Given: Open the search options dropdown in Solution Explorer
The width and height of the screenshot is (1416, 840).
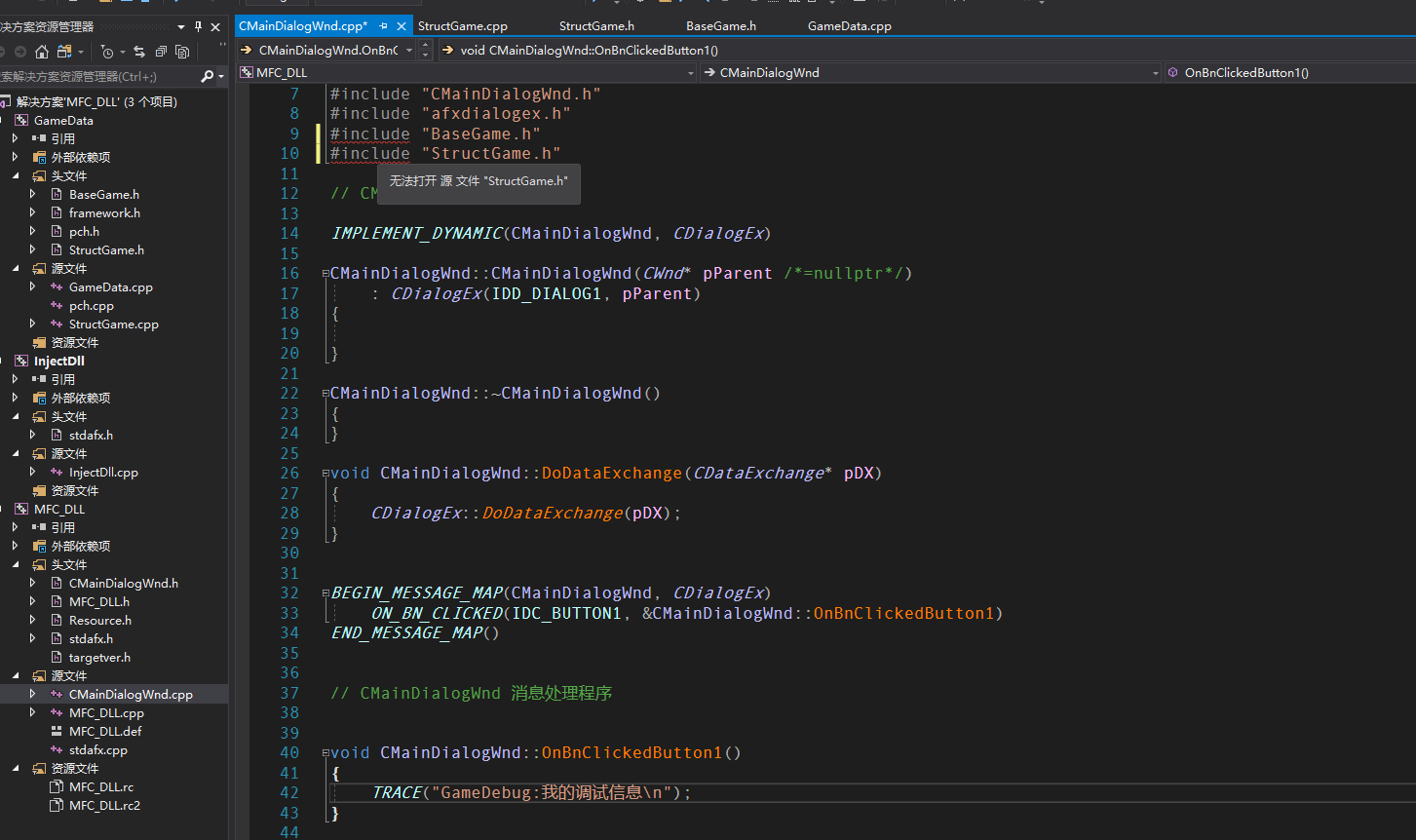Looking at the screenshot, I should (x=220, y=76).
